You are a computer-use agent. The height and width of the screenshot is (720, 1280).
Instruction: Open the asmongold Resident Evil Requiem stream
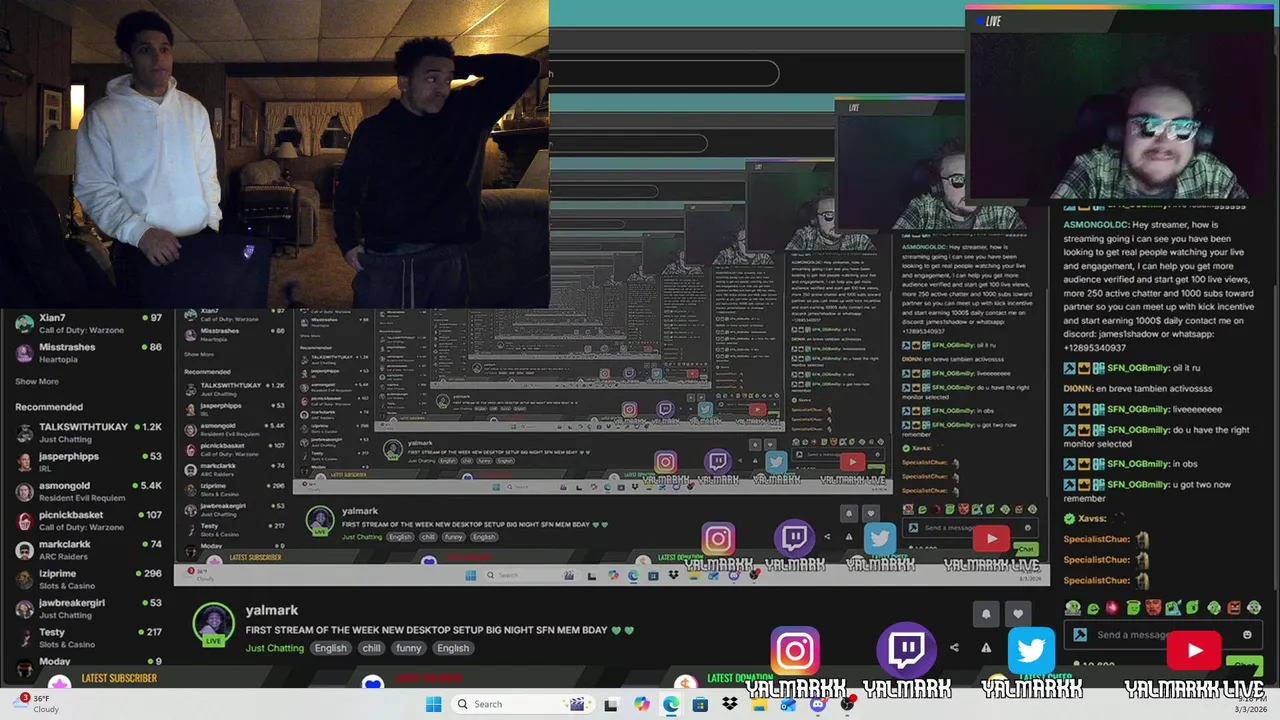(88, 491)
